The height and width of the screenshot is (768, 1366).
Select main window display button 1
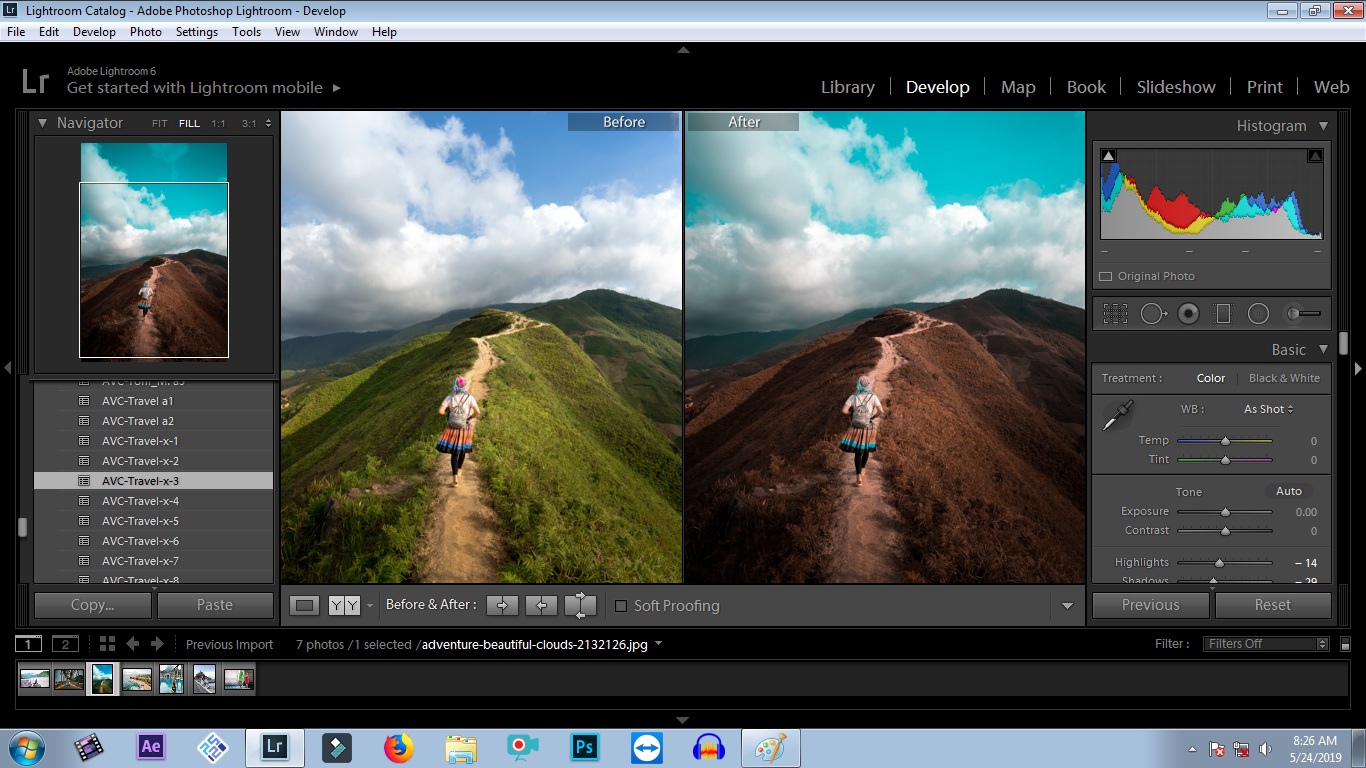pos(29,644)
